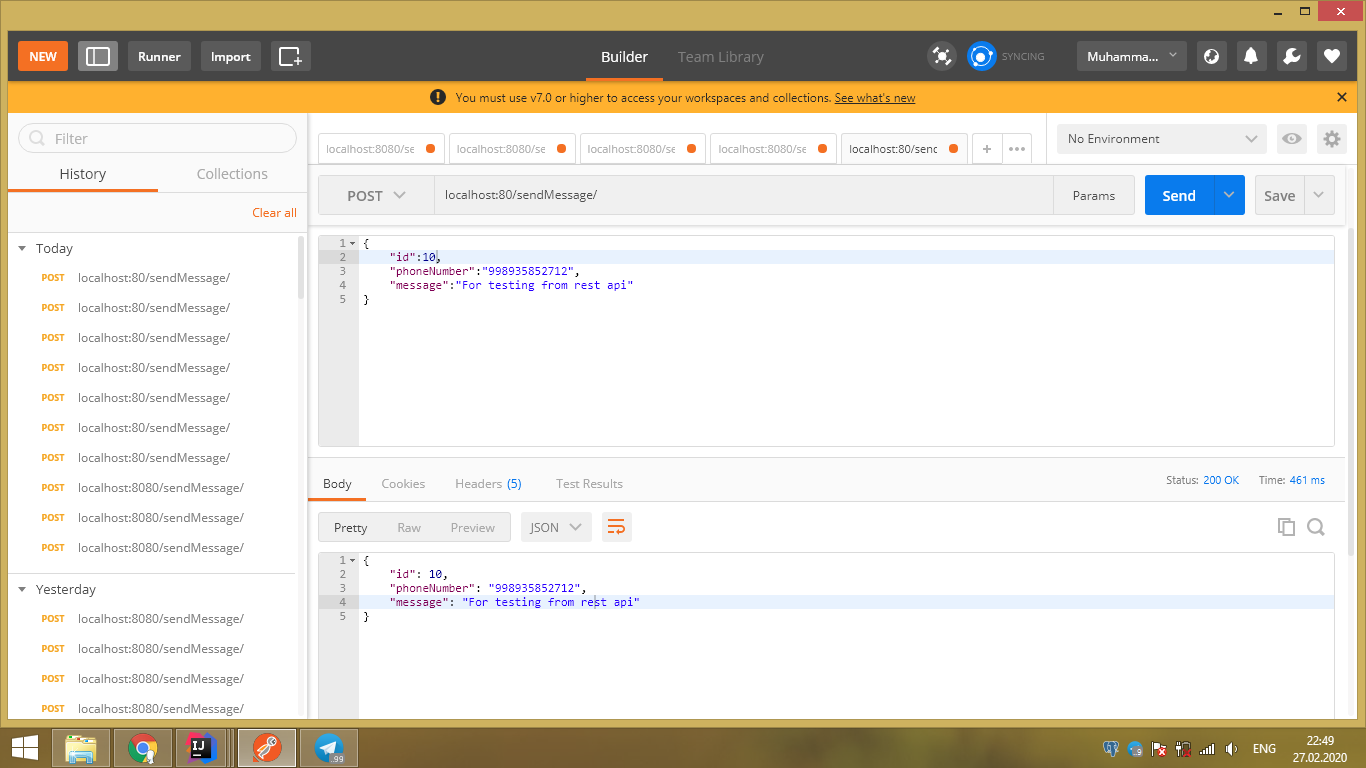The image size is (1366, 768).
Task: Open the response Cookies tab
Action: (403, 483)
